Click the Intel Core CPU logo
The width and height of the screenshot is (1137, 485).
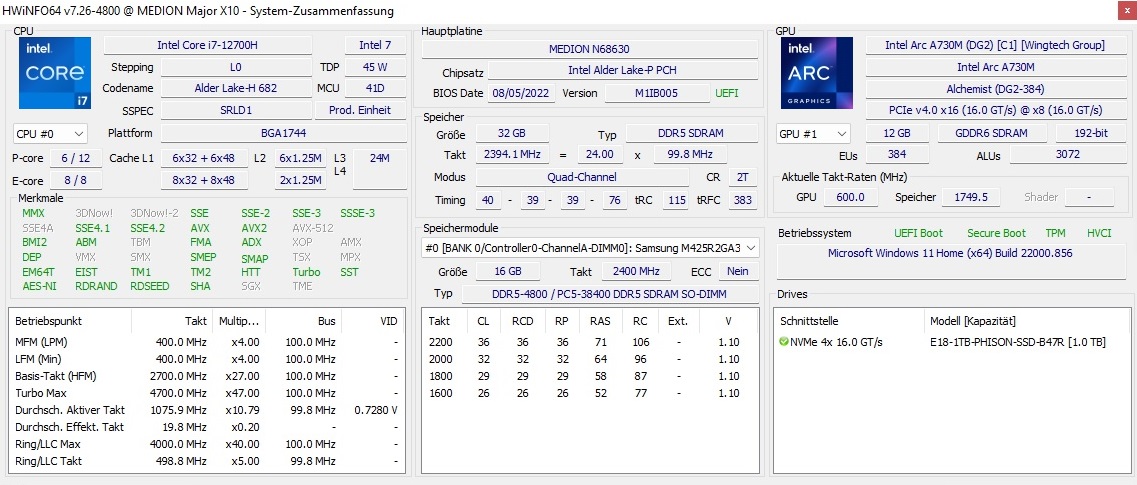(x=54, y=73)
